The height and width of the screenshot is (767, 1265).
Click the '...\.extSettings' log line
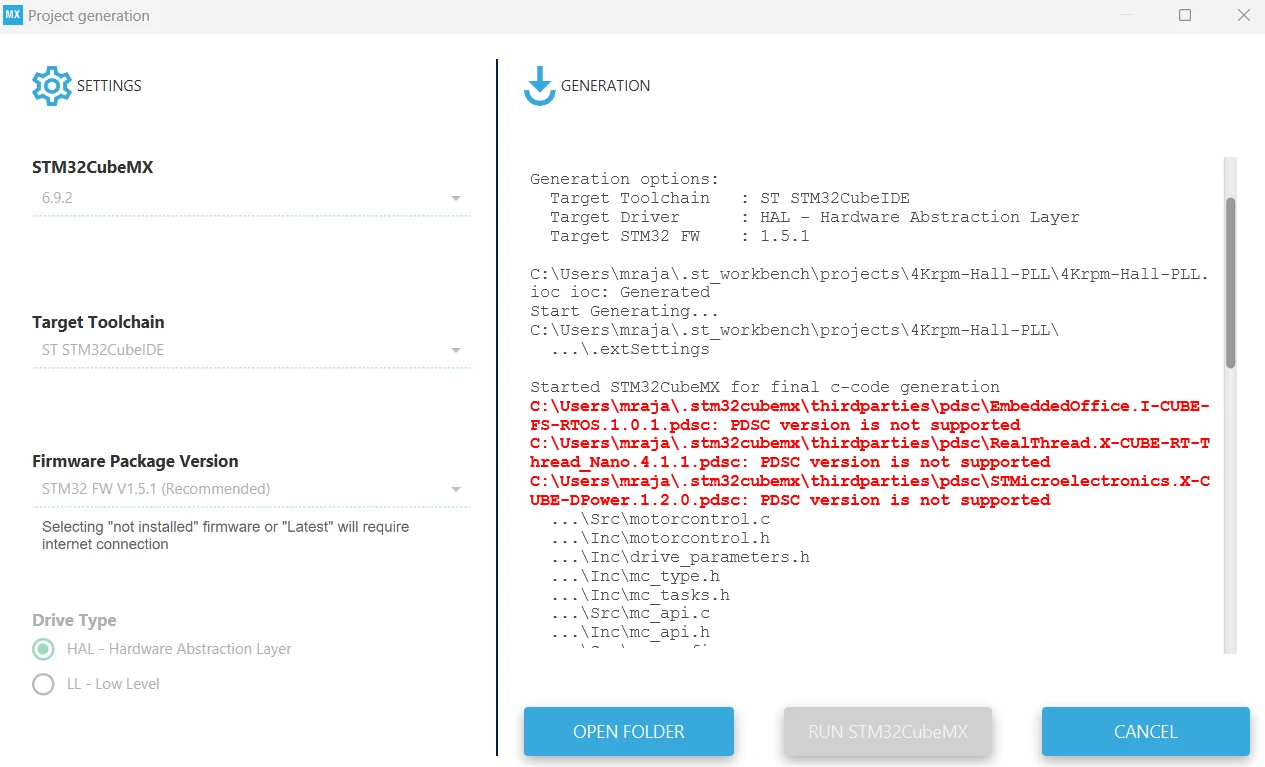630,349
